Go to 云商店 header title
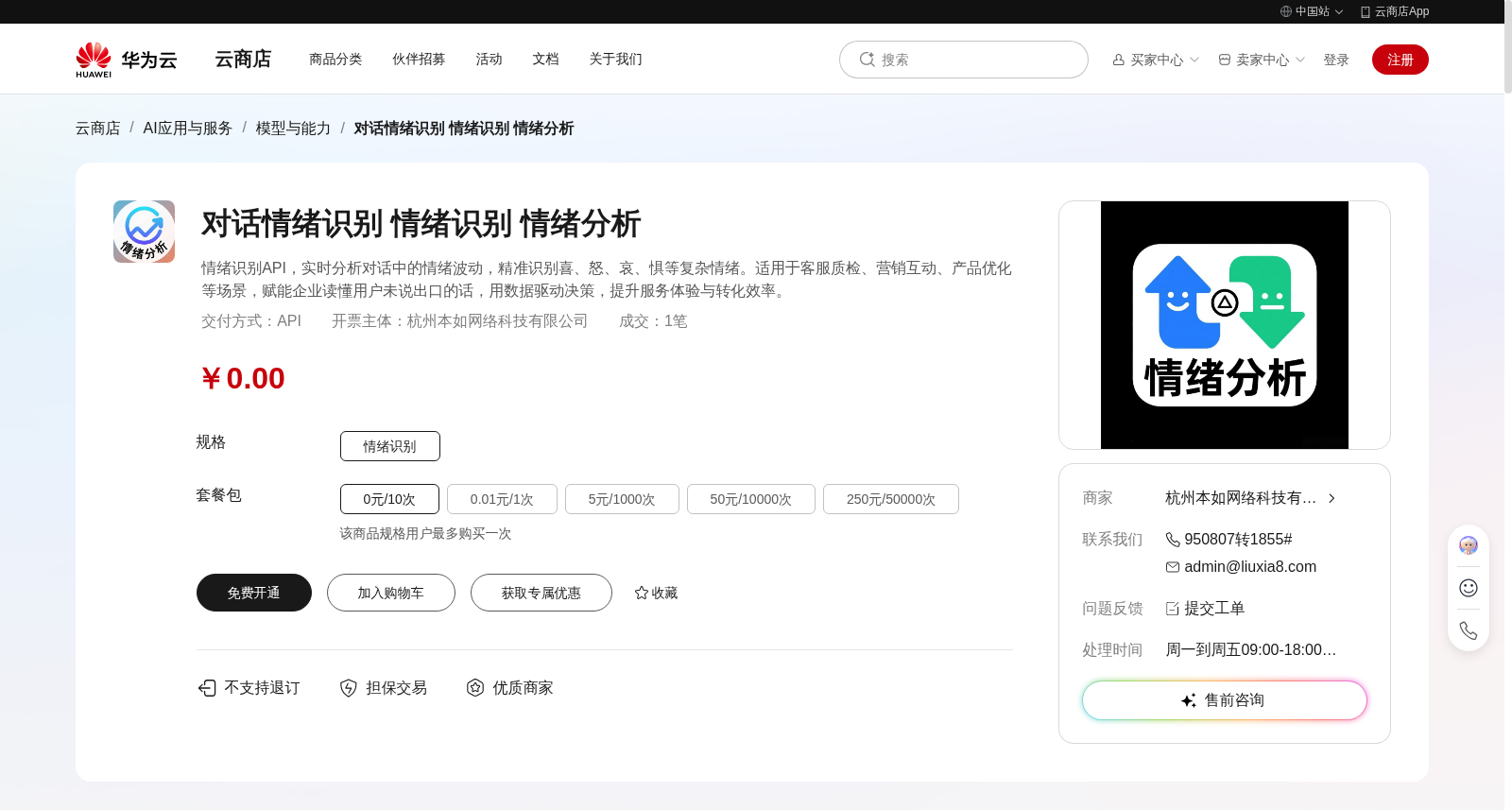 click(x=243, y=59)
